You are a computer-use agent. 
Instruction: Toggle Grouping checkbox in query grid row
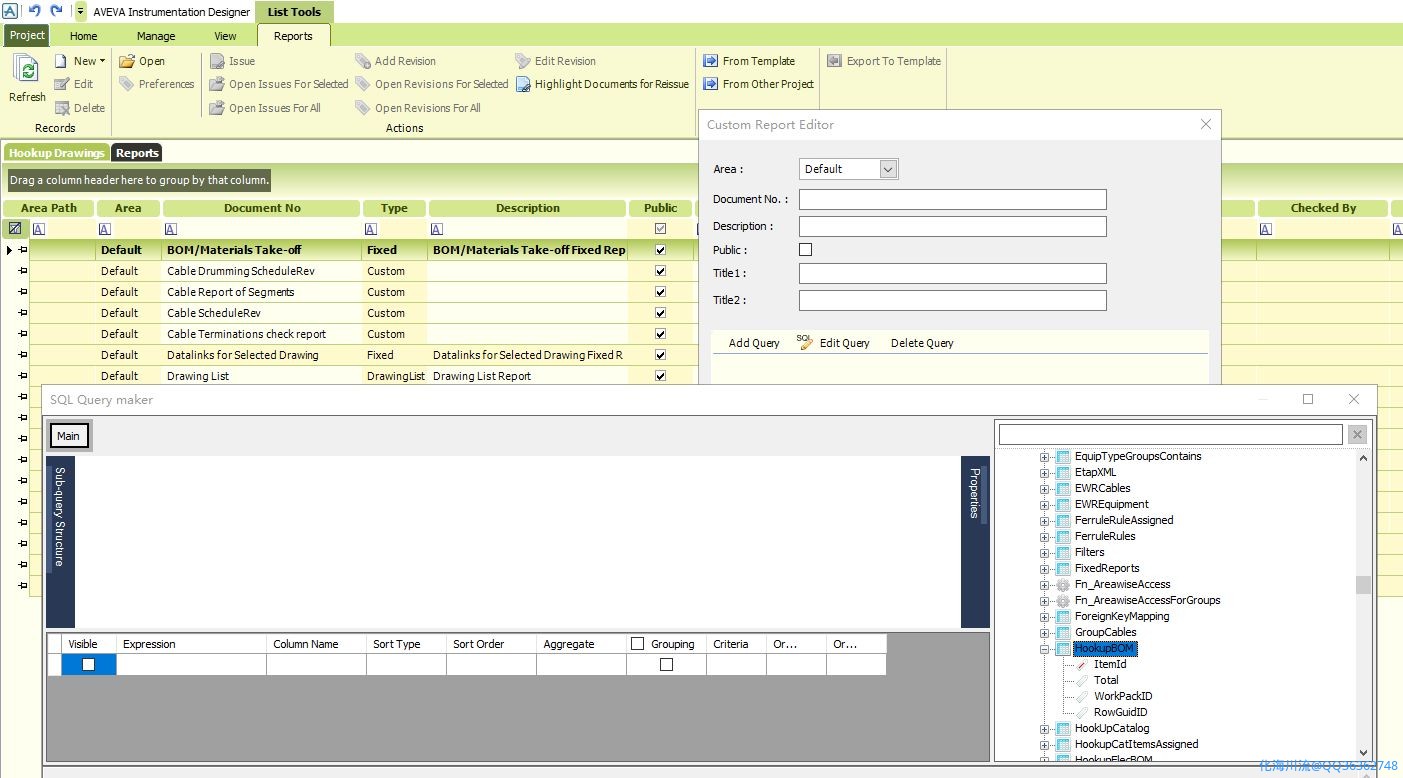click(667, 664)
